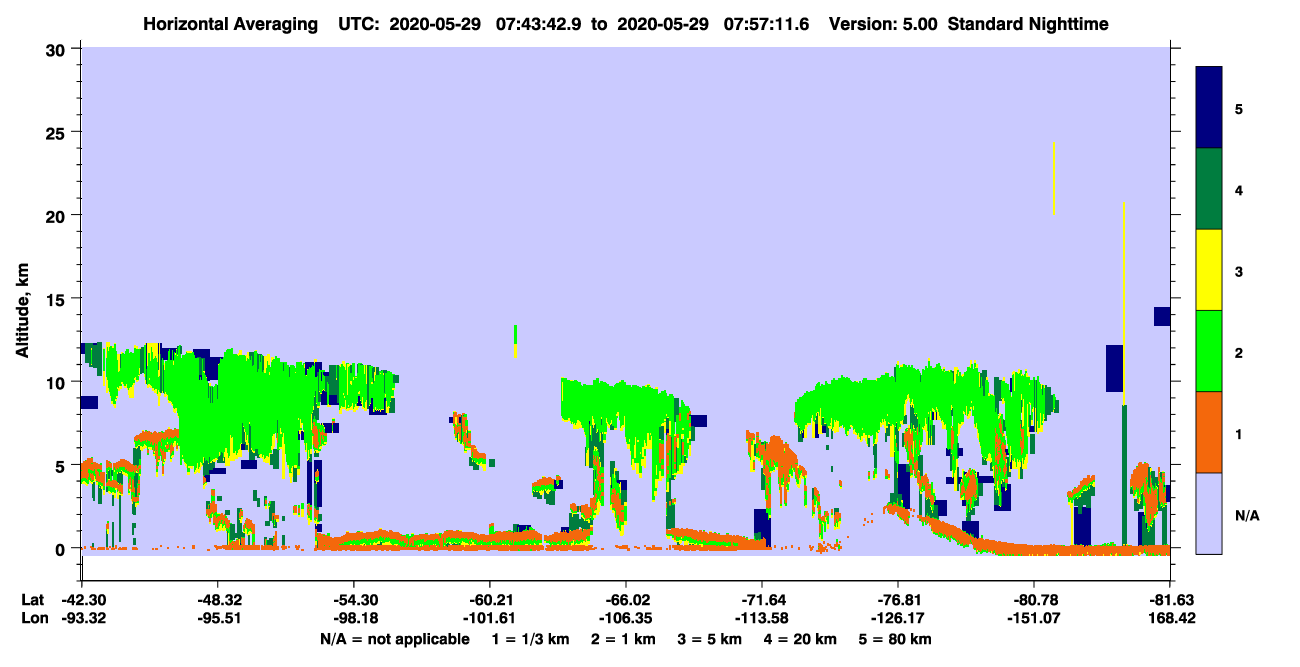
Task: Click the "1 = 1/3 km" legend entry
Action: coord(531,639)
